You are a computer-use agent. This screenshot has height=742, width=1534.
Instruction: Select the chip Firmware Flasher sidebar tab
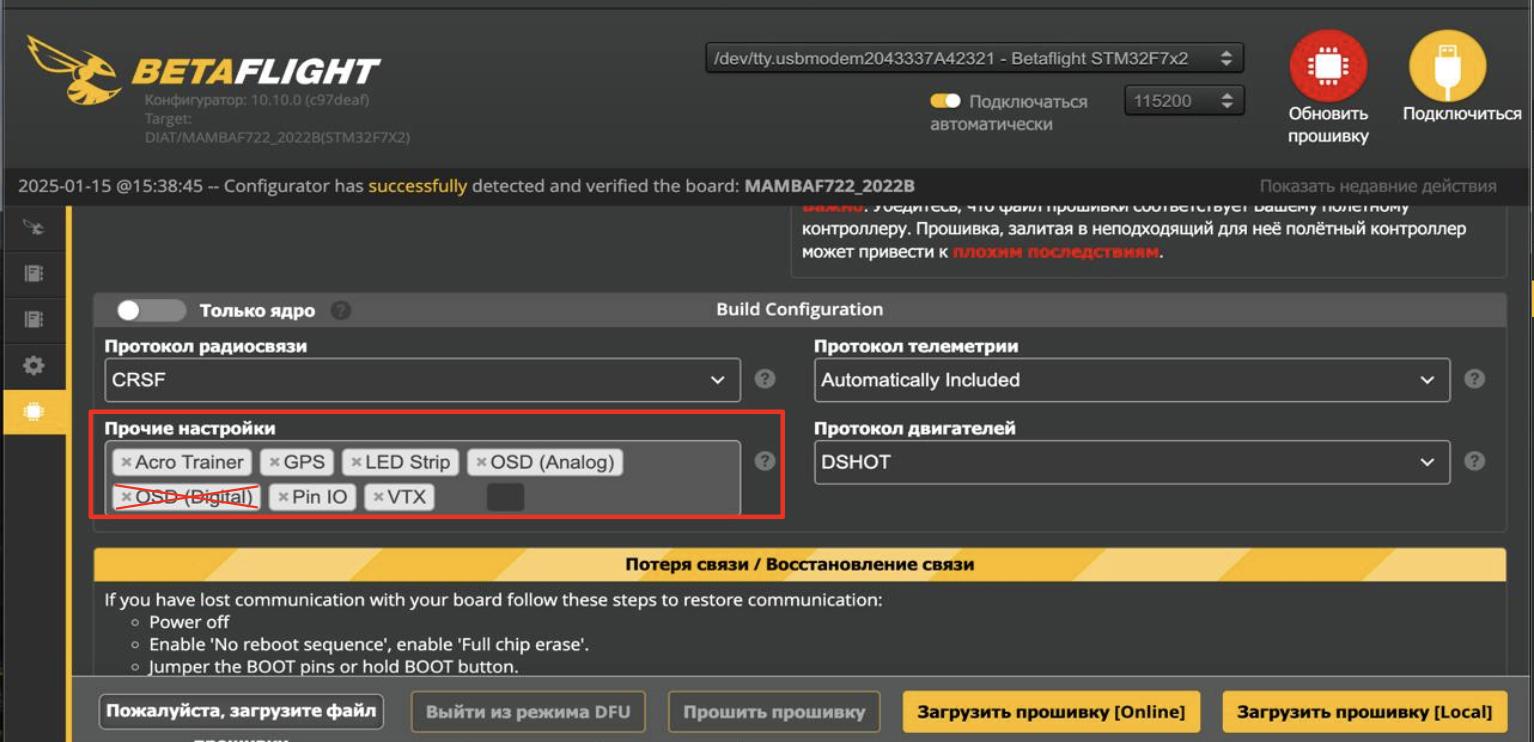33,412
